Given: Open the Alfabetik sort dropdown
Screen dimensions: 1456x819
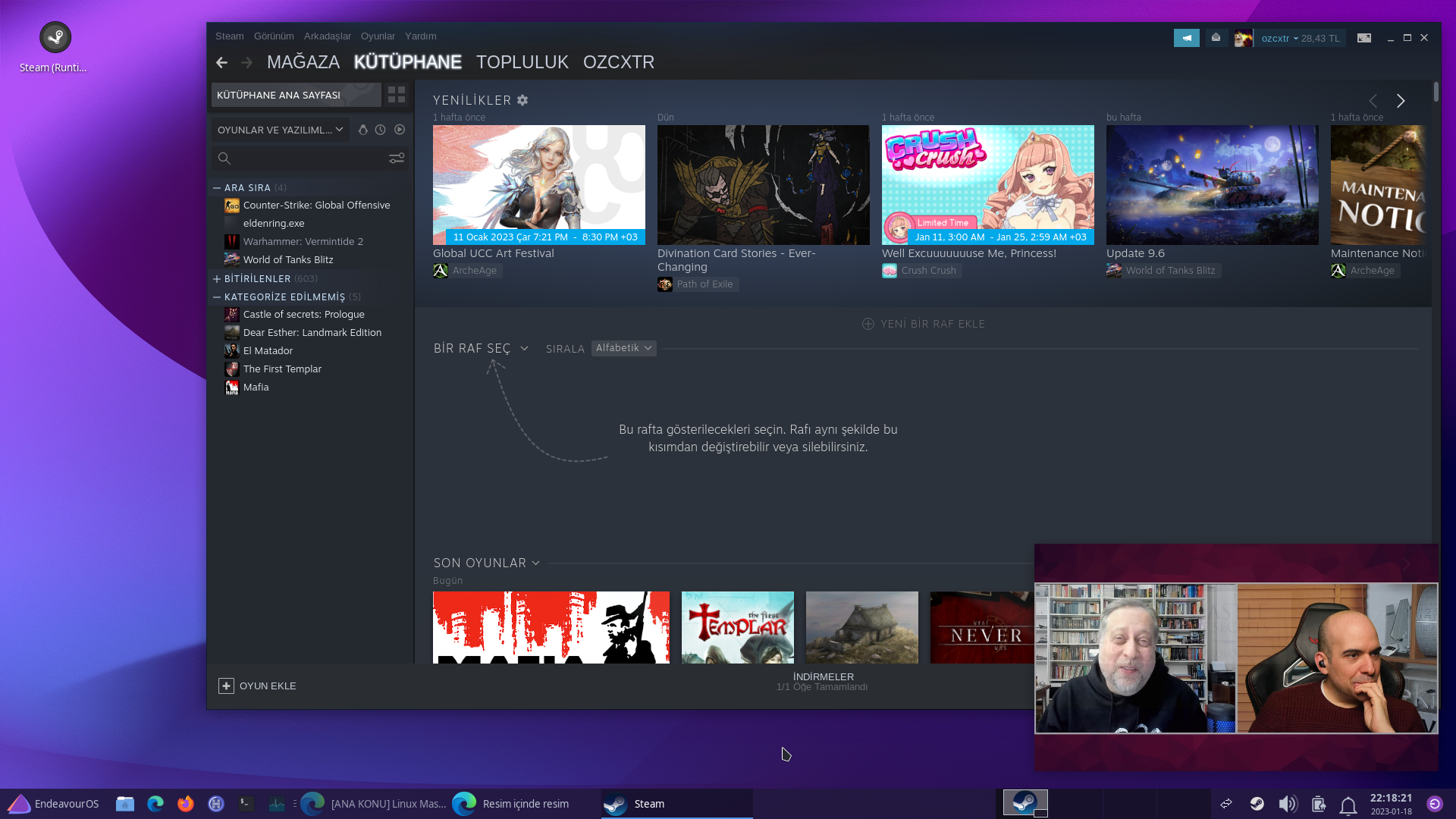Looking at the screenshot, I should tap(623, 348).
